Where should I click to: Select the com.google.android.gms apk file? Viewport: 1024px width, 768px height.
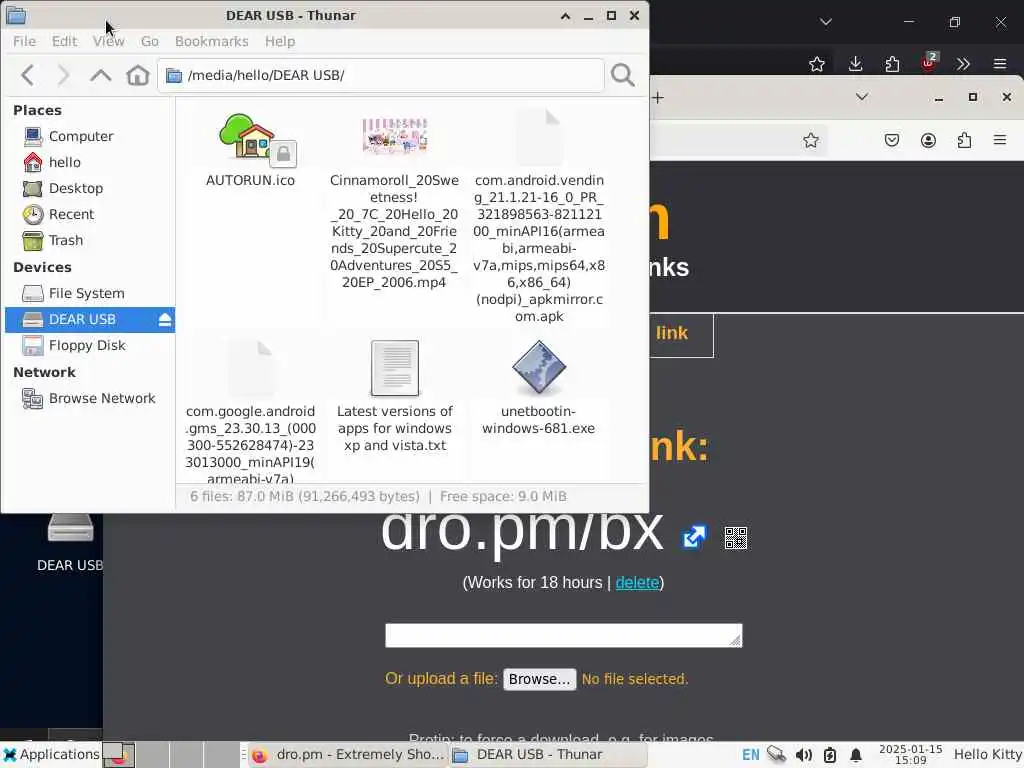250,368
